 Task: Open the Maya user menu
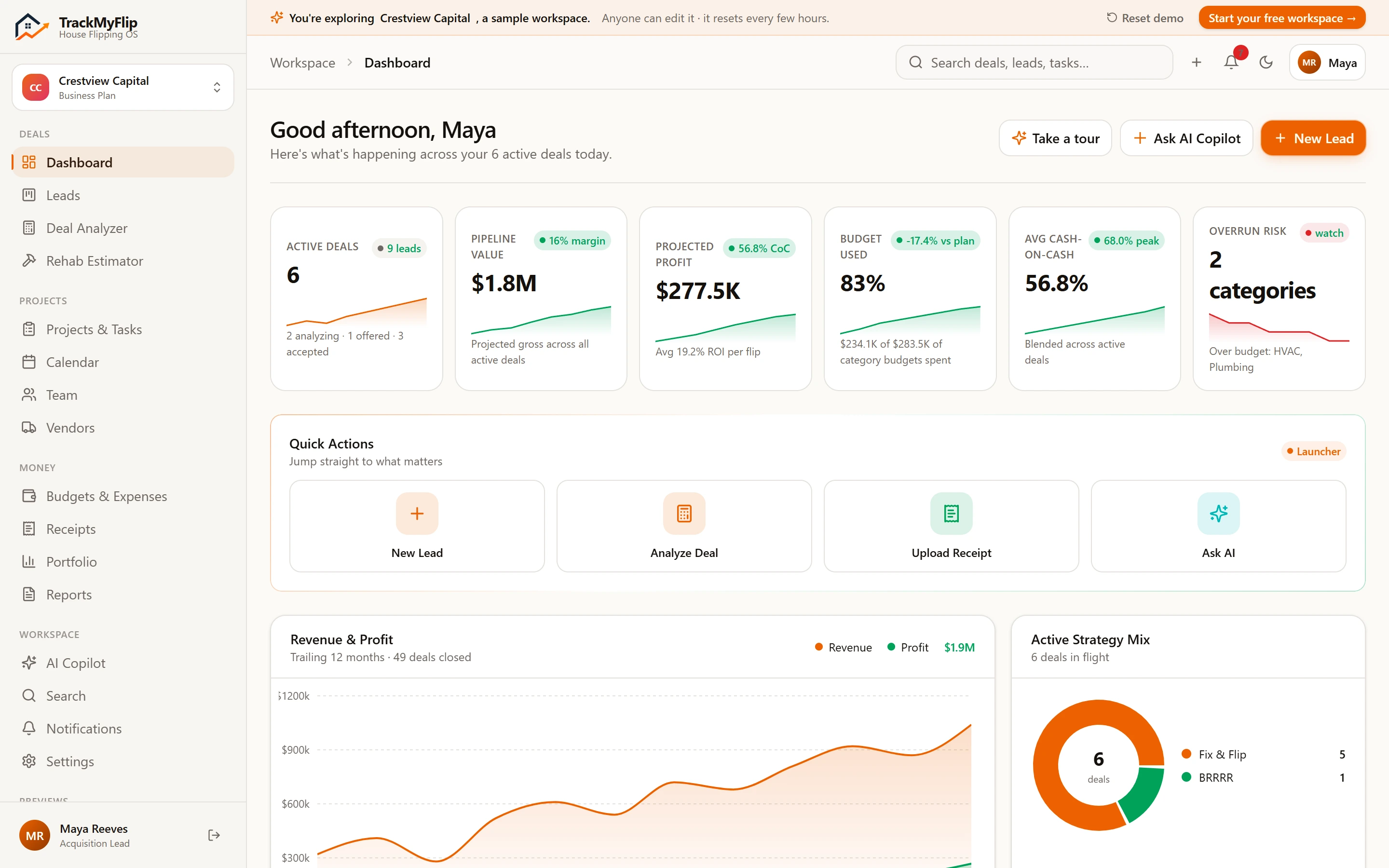[1327, 63]
